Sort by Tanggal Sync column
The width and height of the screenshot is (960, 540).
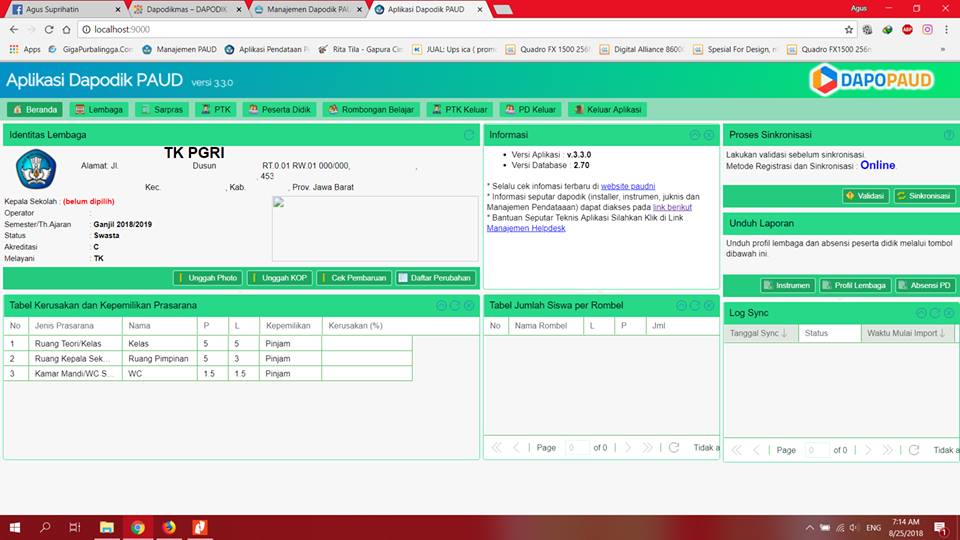(x=761, y=333)
